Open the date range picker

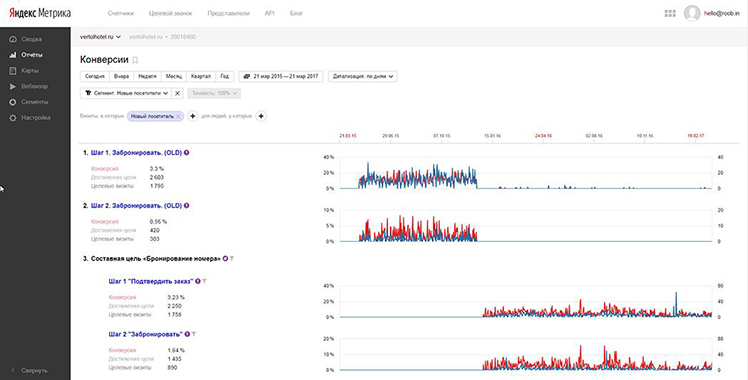coord(281,76)
